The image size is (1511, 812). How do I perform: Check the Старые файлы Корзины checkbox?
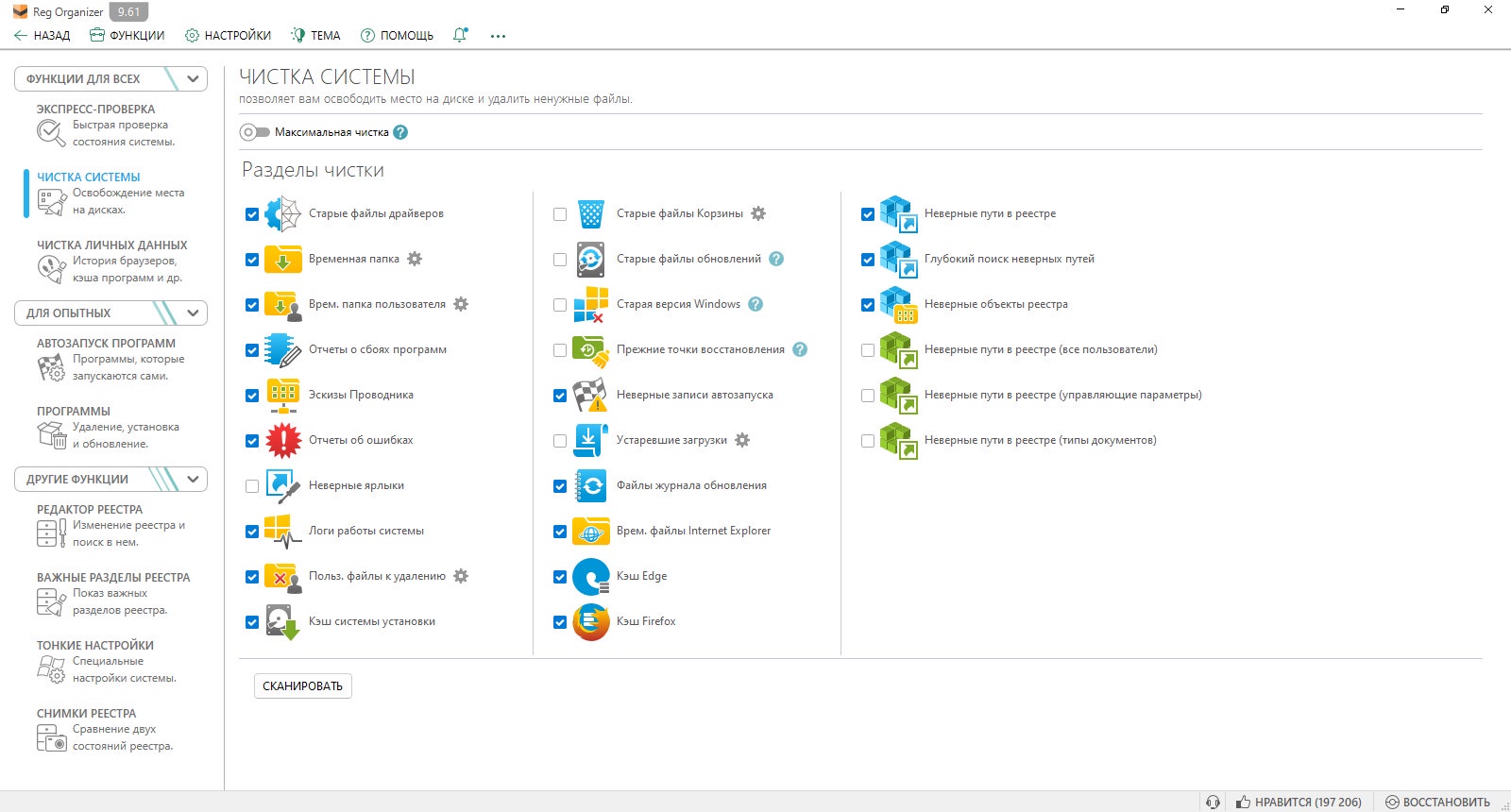coord(560,214)
